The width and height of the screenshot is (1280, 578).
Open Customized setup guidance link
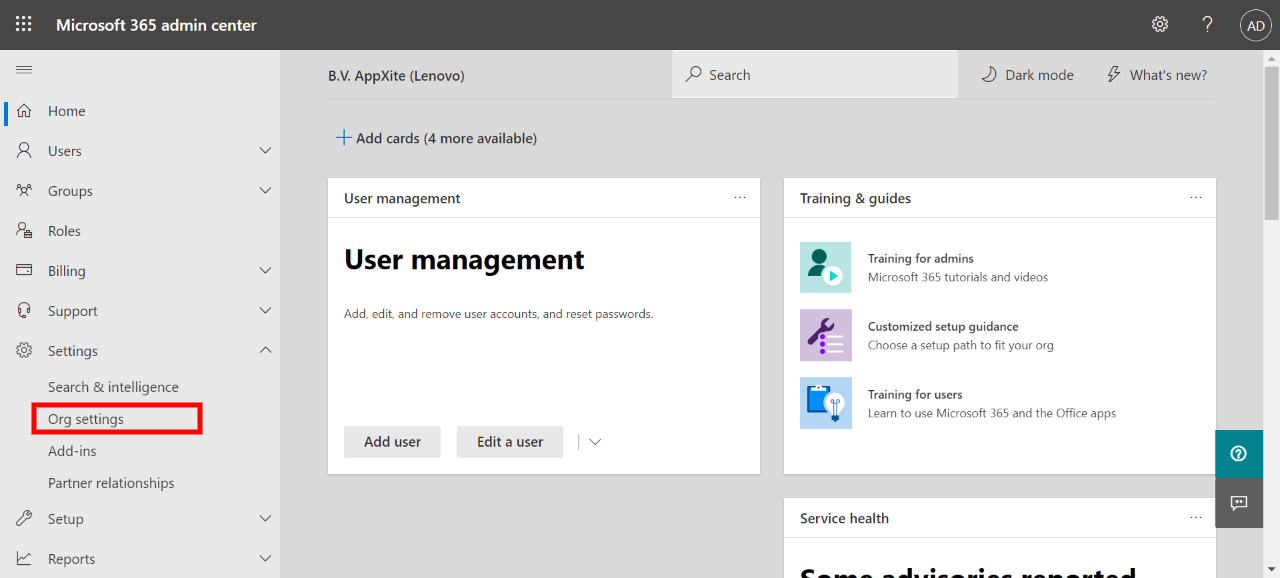click(943, 326)
